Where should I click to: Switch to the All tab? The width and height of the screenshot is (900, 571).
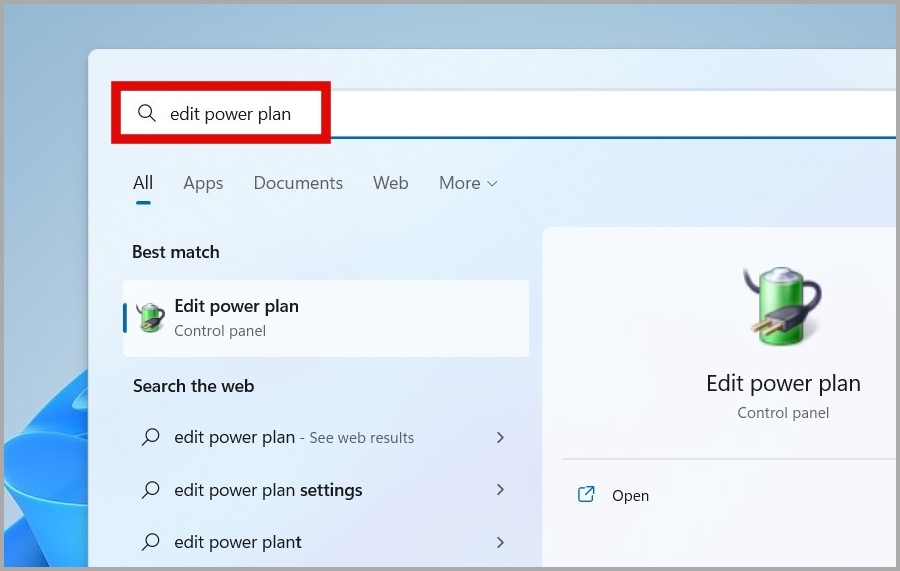[143, 183]
